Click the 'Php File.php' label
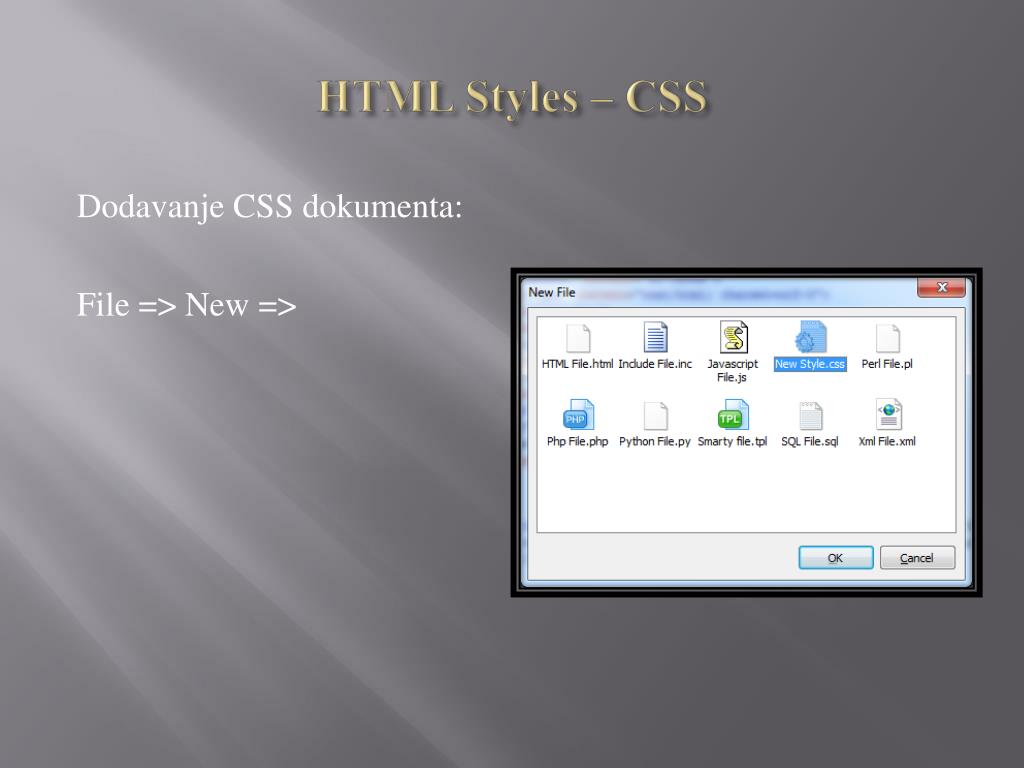 pos(577,441)
